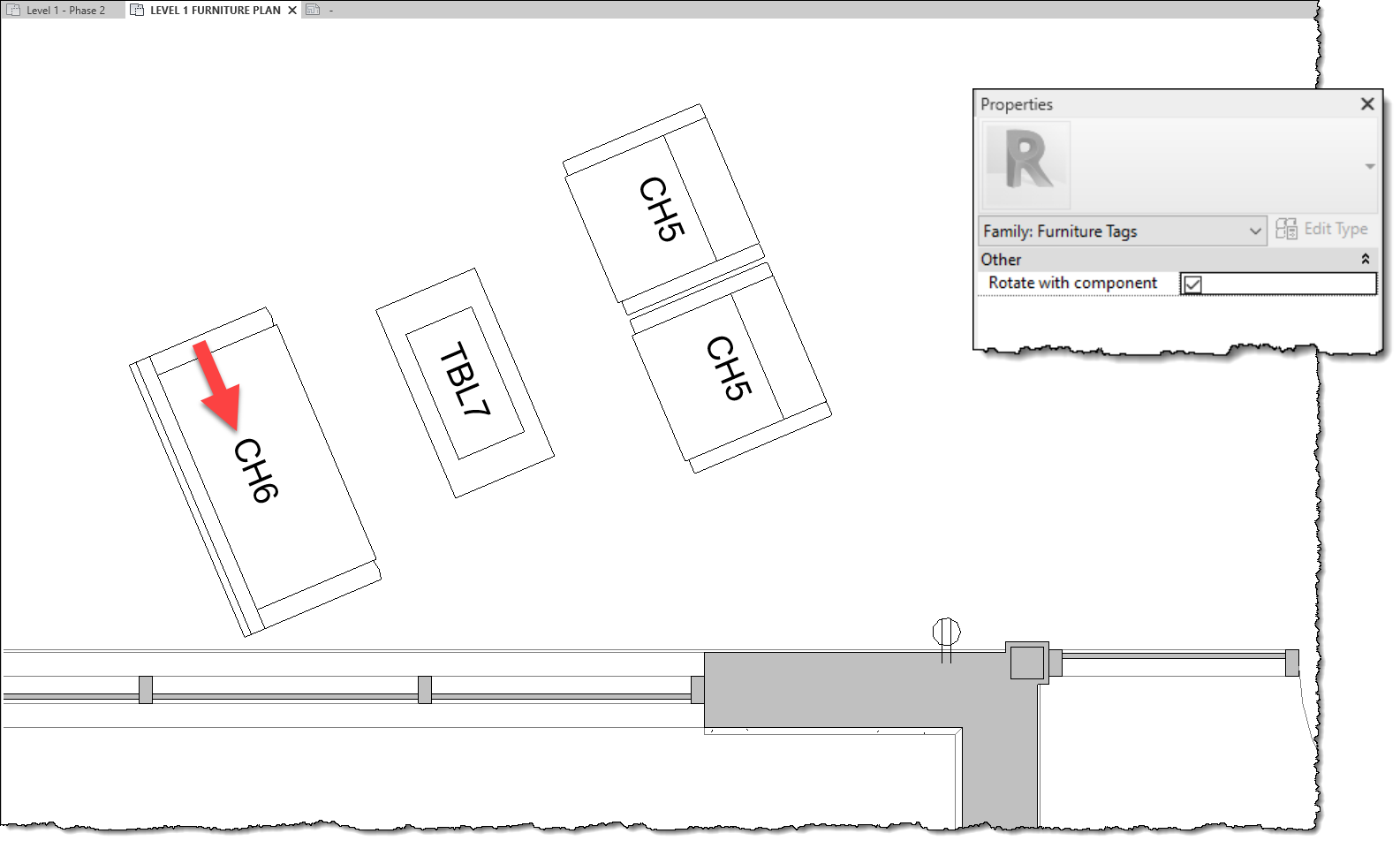The image size is (1400, 841).
Task: Activate the LEVEL 1 FURNITURE PLAN tab
Action: tap(215, 11)
